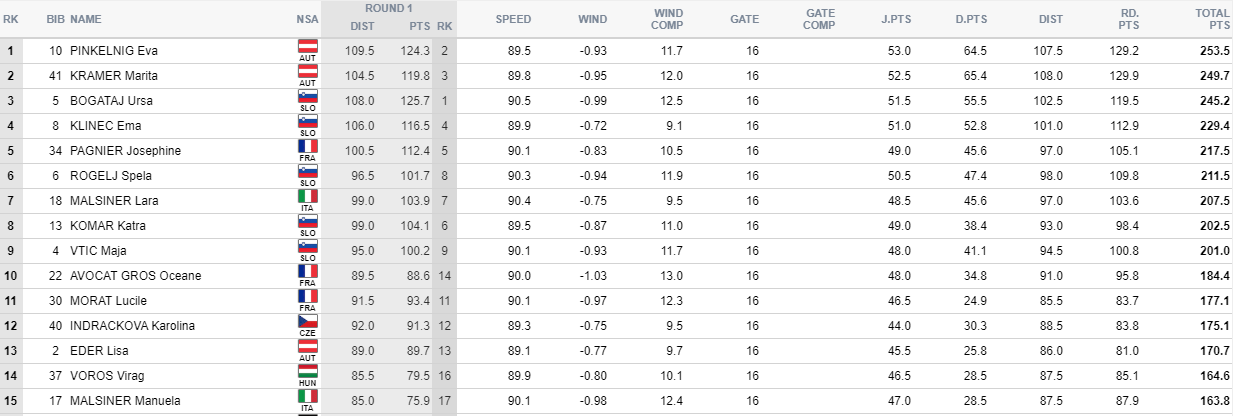
Task: Click Slovenia flag next to Bogataj Ursa
Action: pyautogui.click(x=308, y=97)
